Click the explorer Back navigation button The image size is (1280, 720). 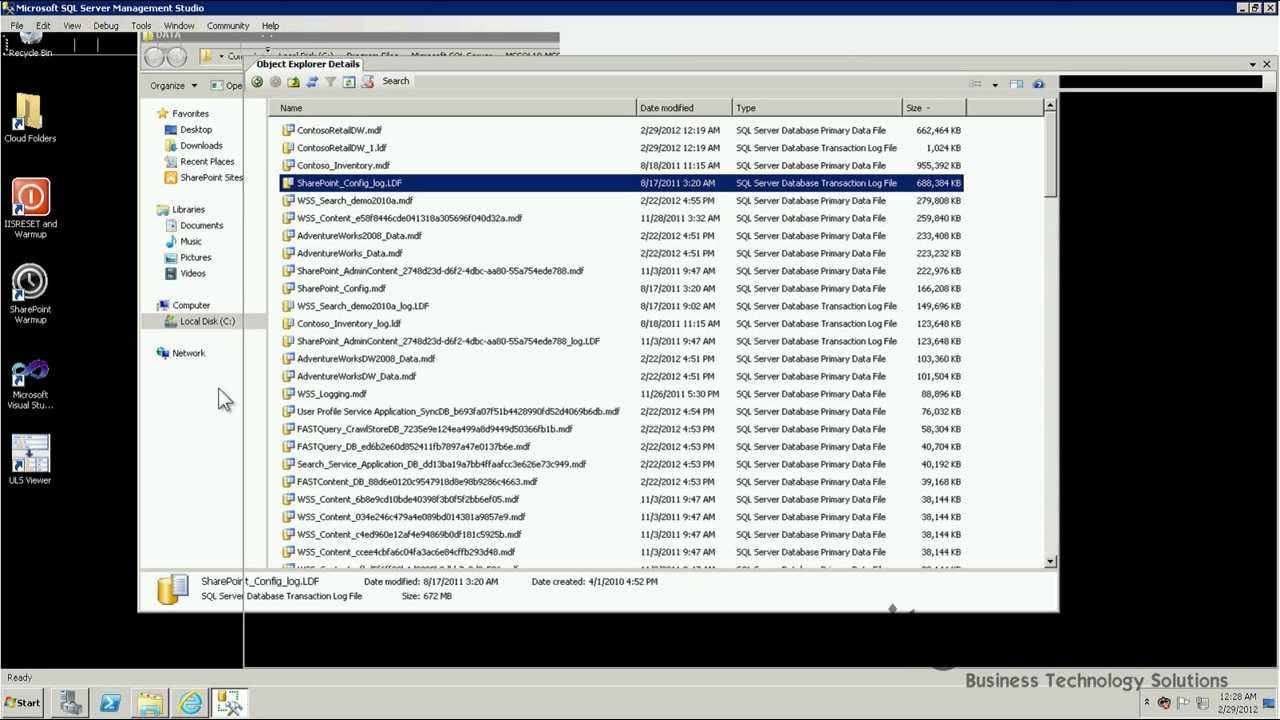pos(154,57)
